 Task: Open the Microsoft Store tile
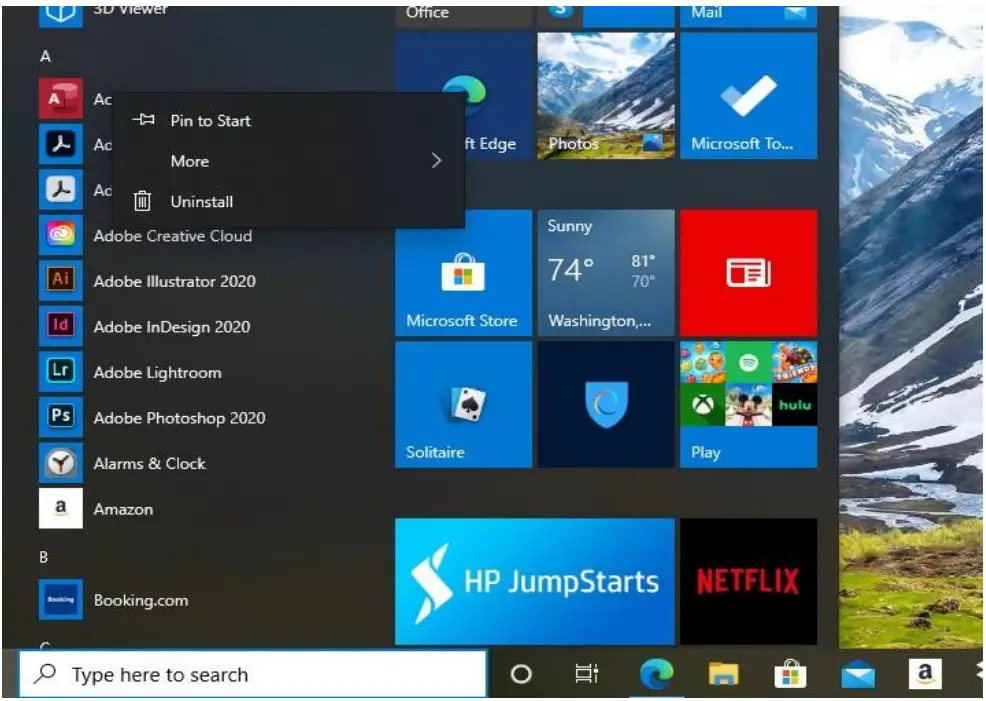point(463,272)
